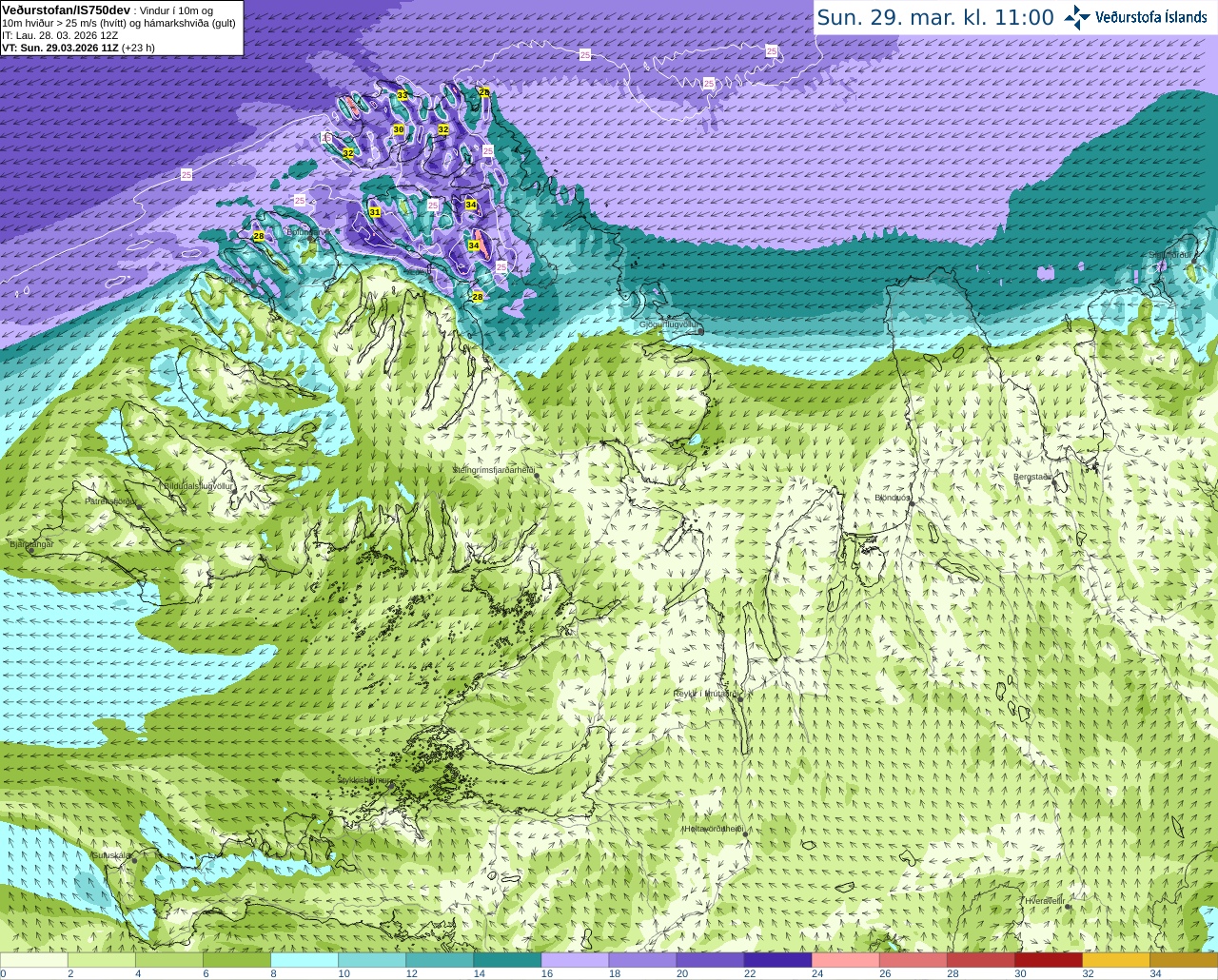The height and width of the screenshot is (980, 1218).
Task: Select the Bjargtangar station dot
Action: 31,551
